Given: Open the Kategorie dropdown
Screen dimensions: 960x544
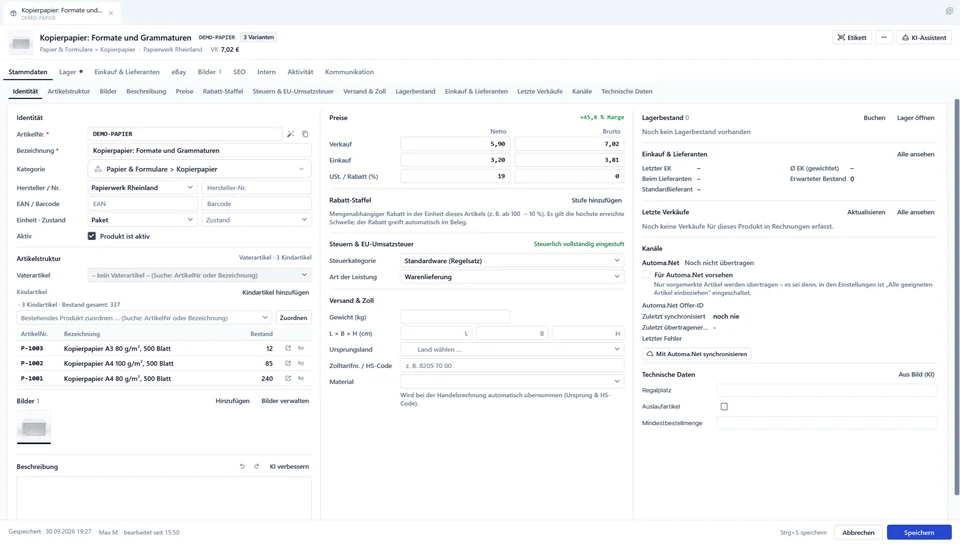Looking at the screenshot, I should [200, 169].
